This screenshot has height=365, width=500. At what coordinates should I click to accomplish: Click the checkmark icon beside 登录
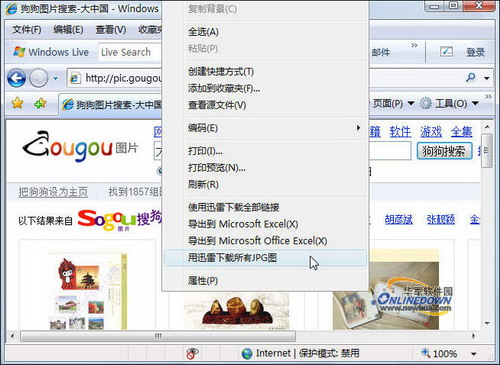click(446, 52)
